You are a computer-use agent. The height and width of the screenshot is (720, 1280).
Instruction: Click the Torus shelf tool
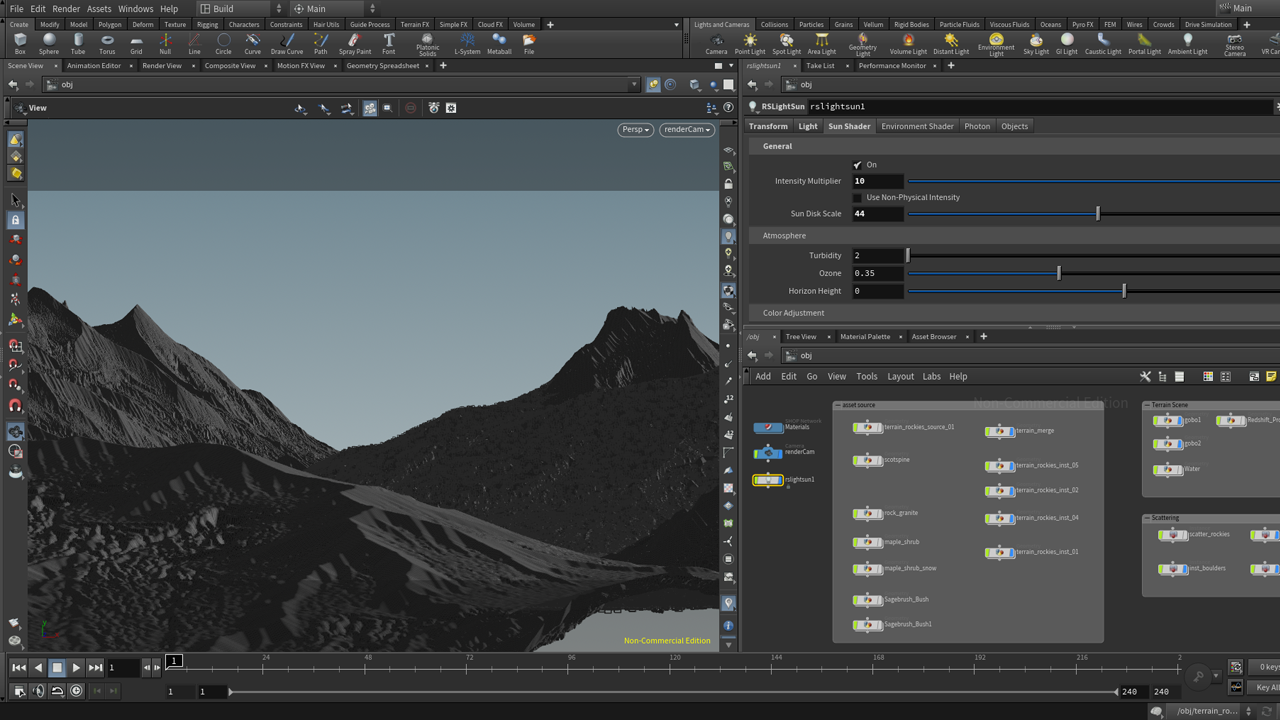pos(107,44)
